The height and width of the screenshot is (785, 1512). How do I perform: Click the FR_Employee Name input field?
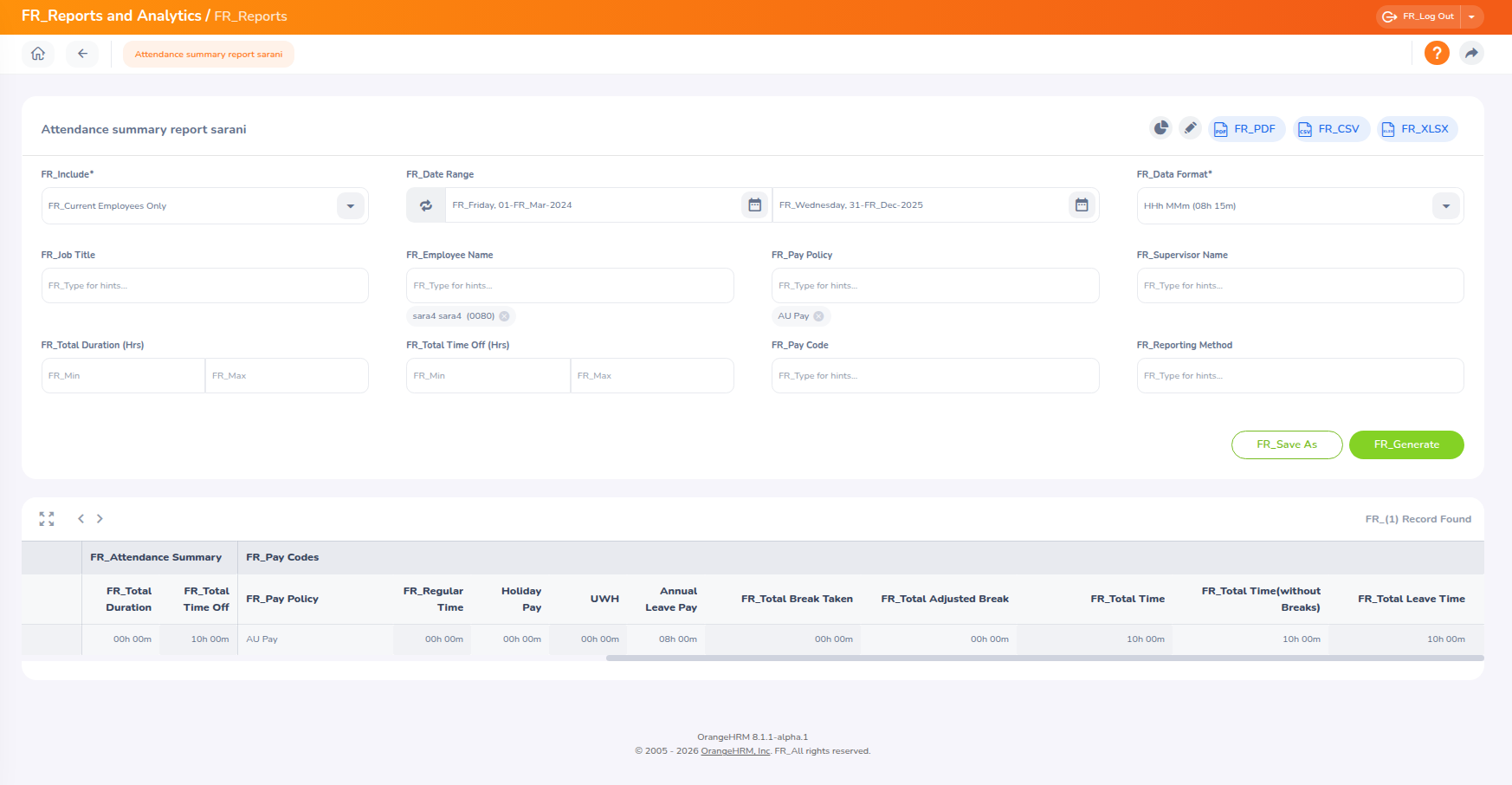tap(570, 286)
